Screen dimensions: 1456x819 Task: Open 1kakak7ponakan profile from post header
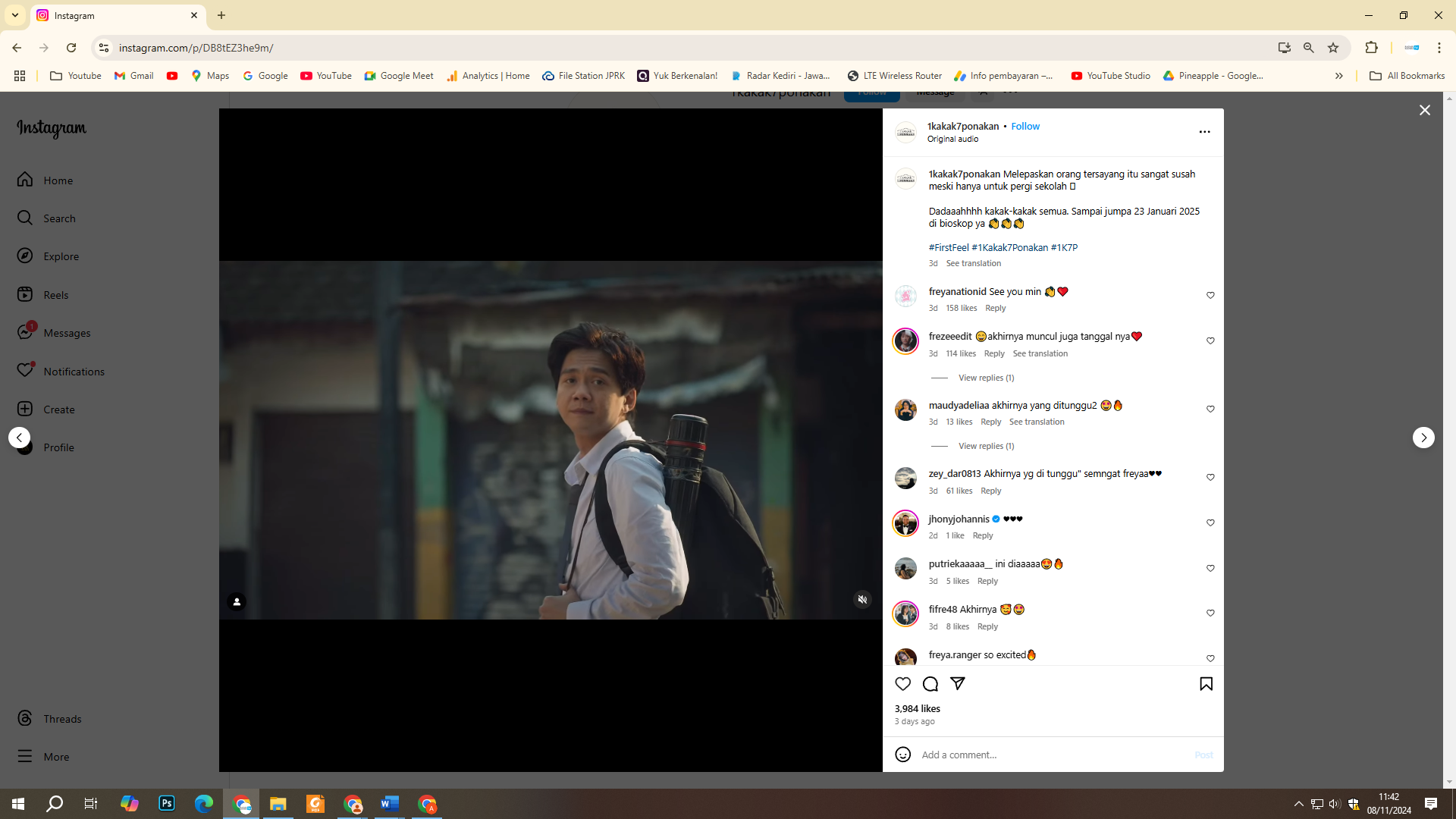coord(962,127)
